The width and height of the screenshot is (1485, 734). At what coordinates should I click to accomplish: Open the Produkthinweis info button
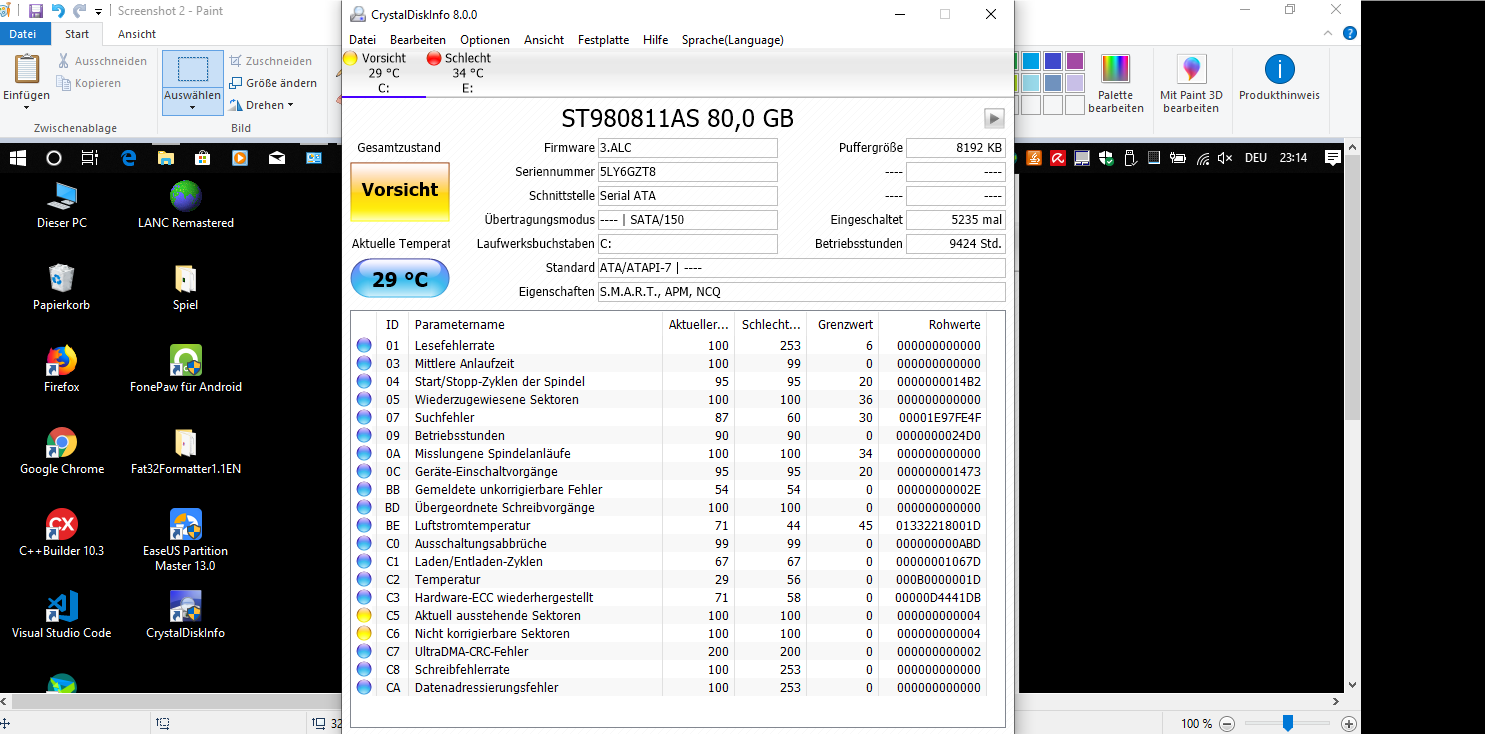[x=1279, y=78]
